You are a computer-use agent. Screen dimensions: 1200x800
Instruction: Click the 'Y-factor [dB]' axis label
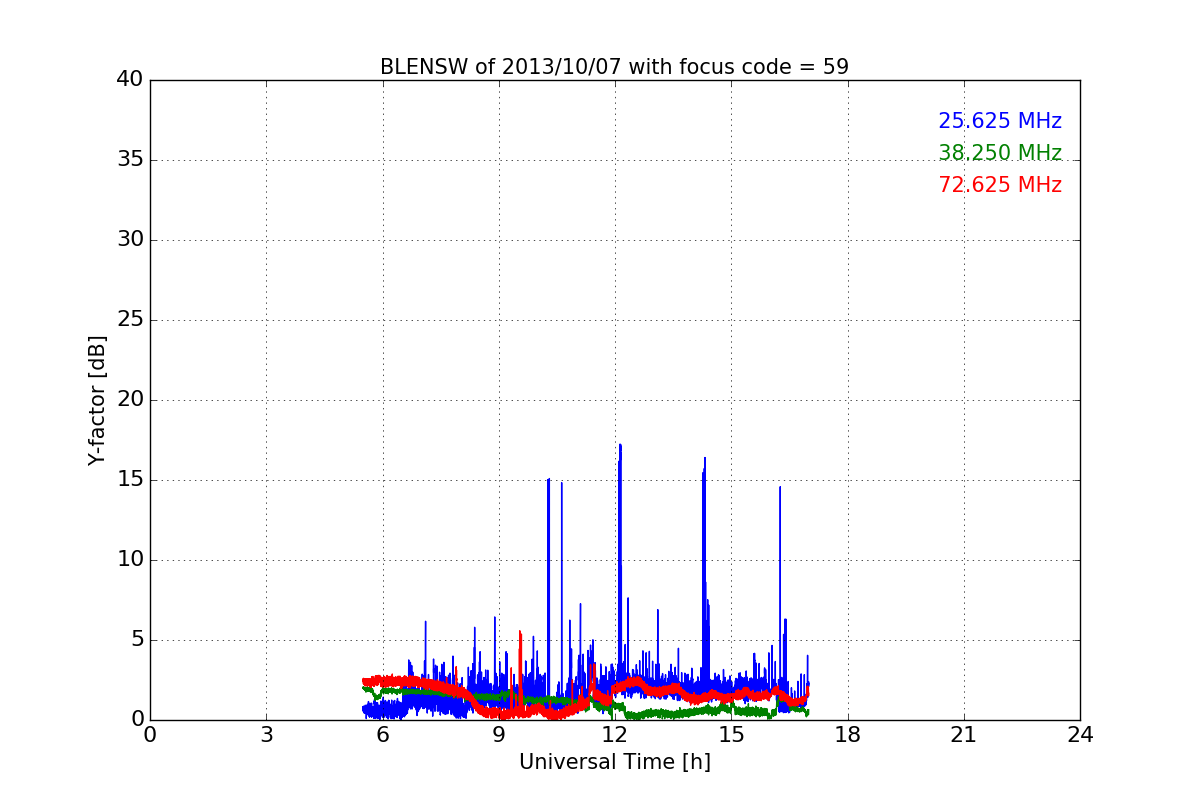pos(97,400)
